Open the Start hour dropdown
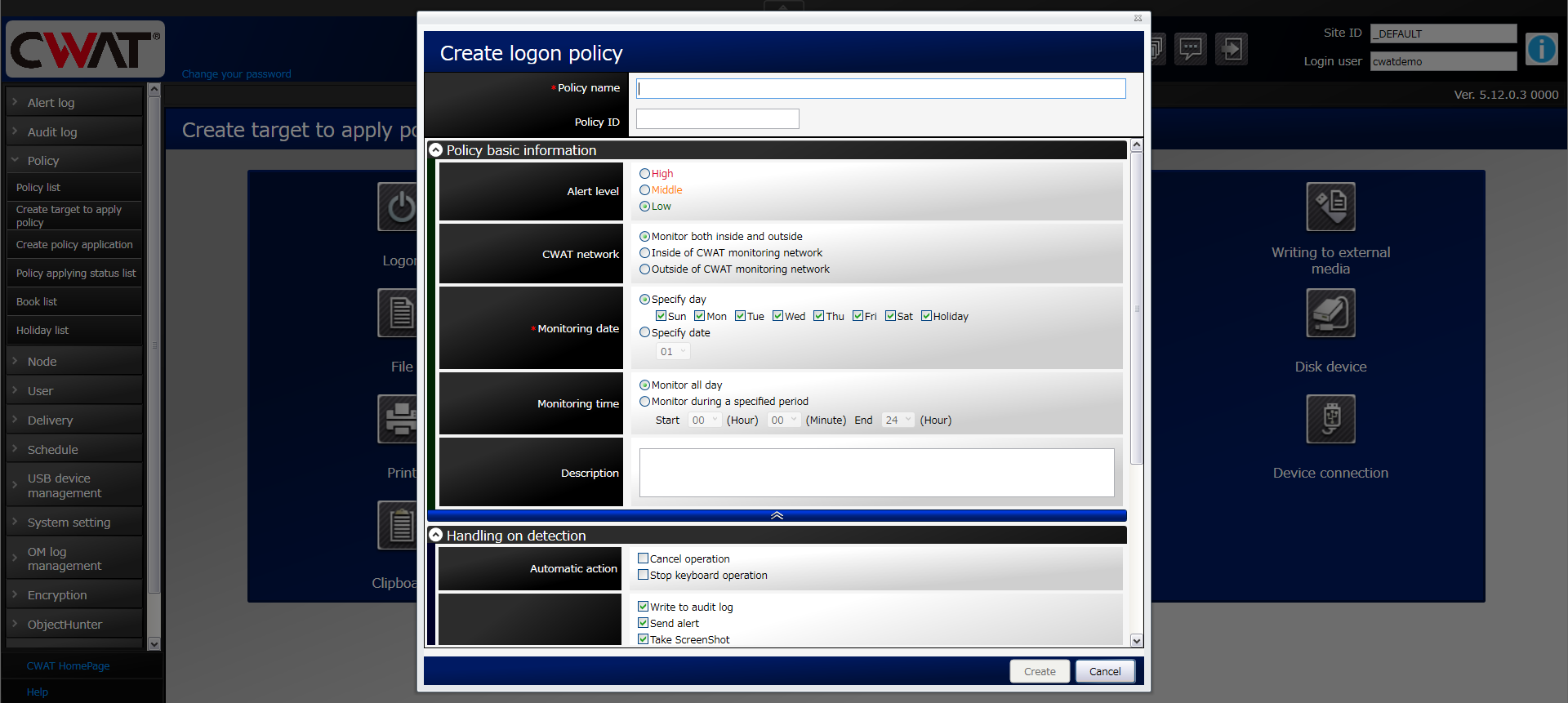 pos(705,420)
